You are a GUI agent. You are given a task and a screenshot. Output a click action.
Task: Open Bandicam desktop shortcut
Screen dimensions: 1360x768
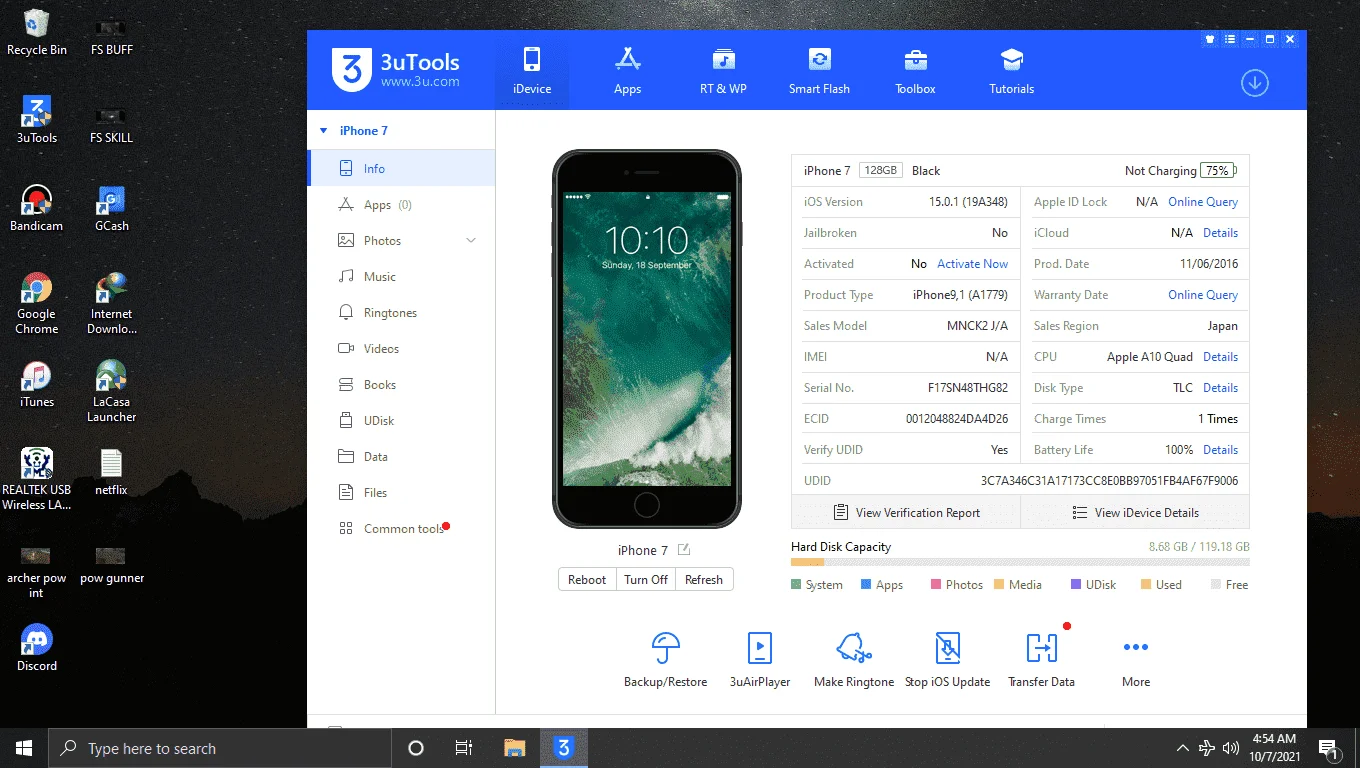[x=37, y=209]
